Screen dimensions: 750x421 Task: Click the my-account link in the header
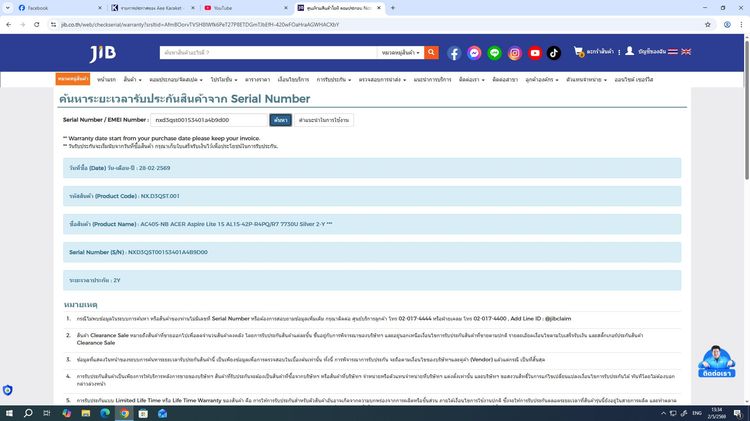click(x=651, y=52)
